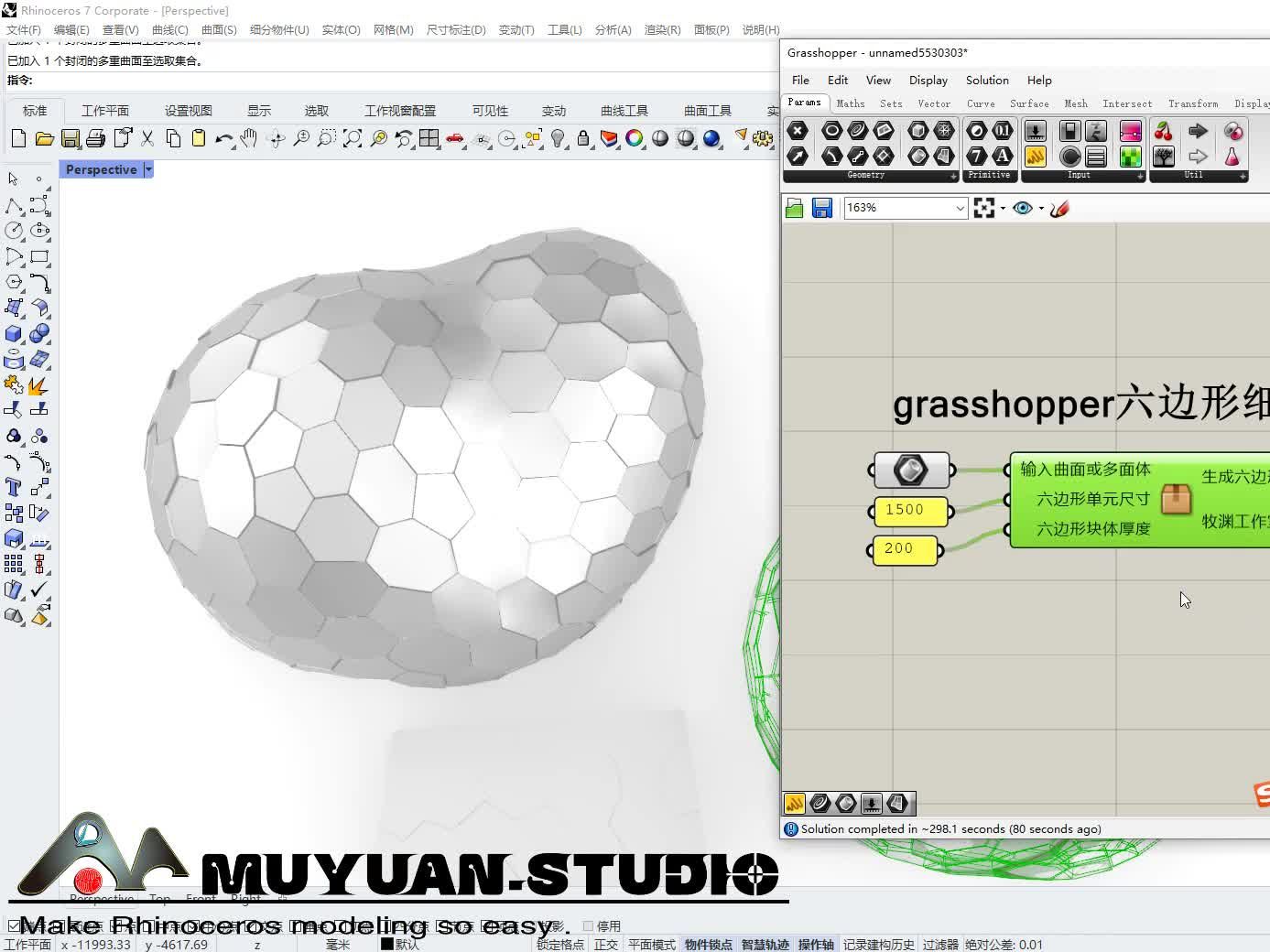This screenshot has height=952, width=1270.
Task: Open the Grasshopper Solution menu
Action: click(987, 81)
